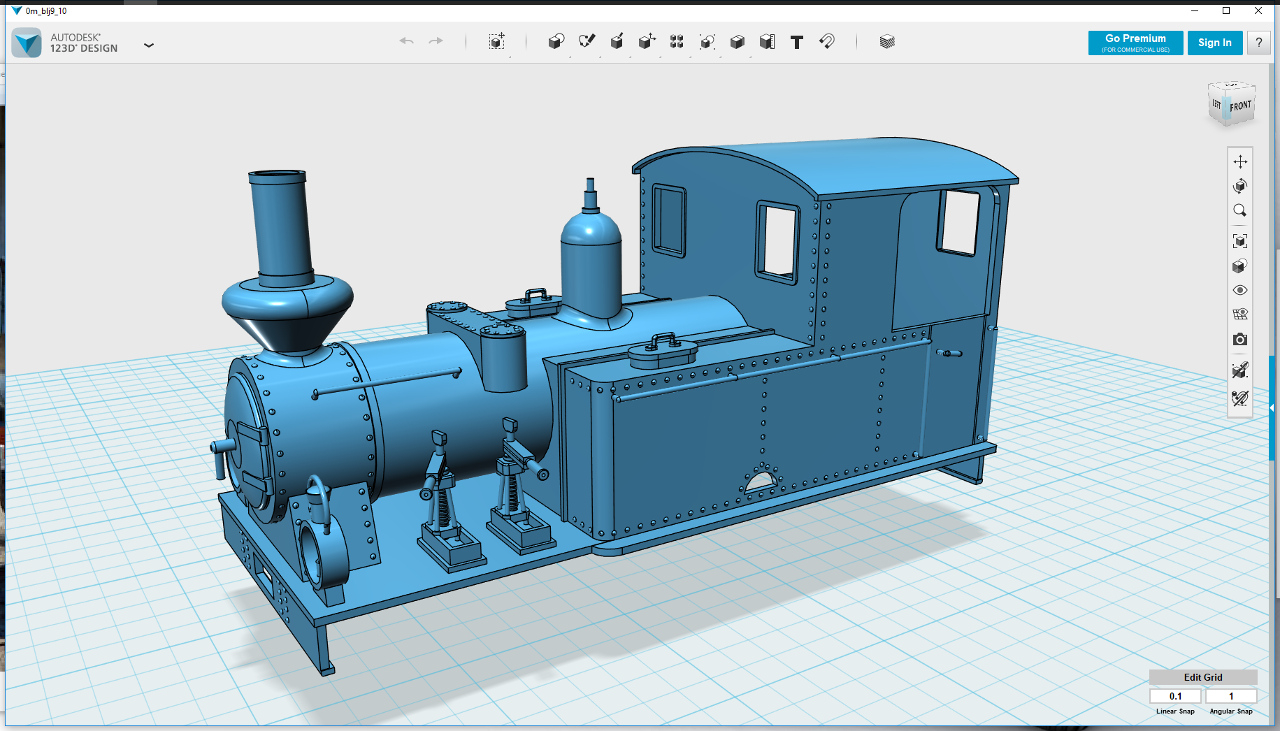
Task: Toggle sketch snapping on or off
Action: 1240,398
